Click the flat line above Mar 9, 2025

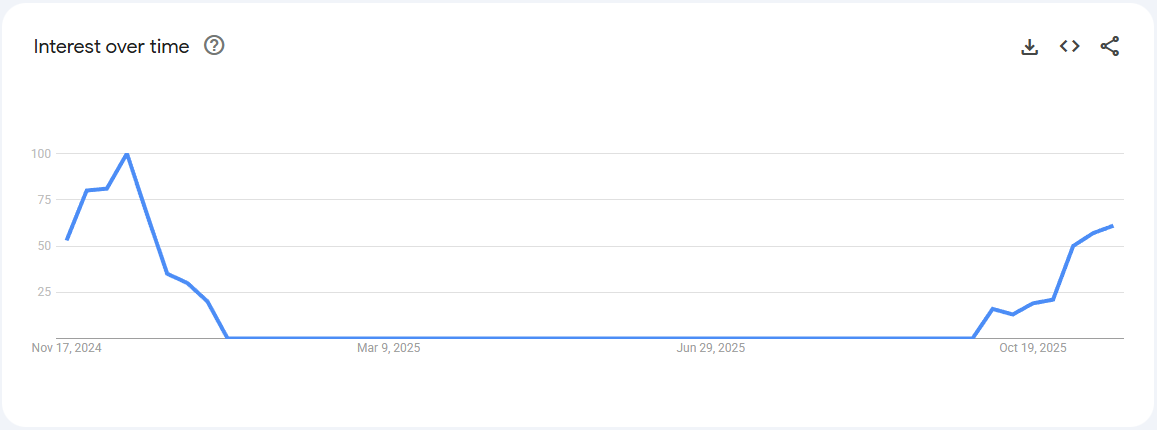pyautogui.click(x=389, y=338)
